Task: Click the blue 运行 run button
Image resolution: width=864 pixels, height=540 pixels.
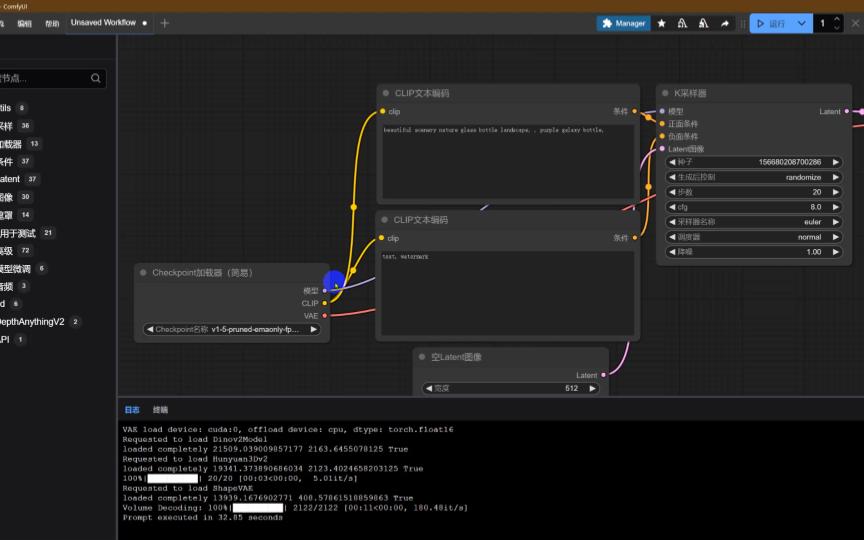Action: point(770,23)
